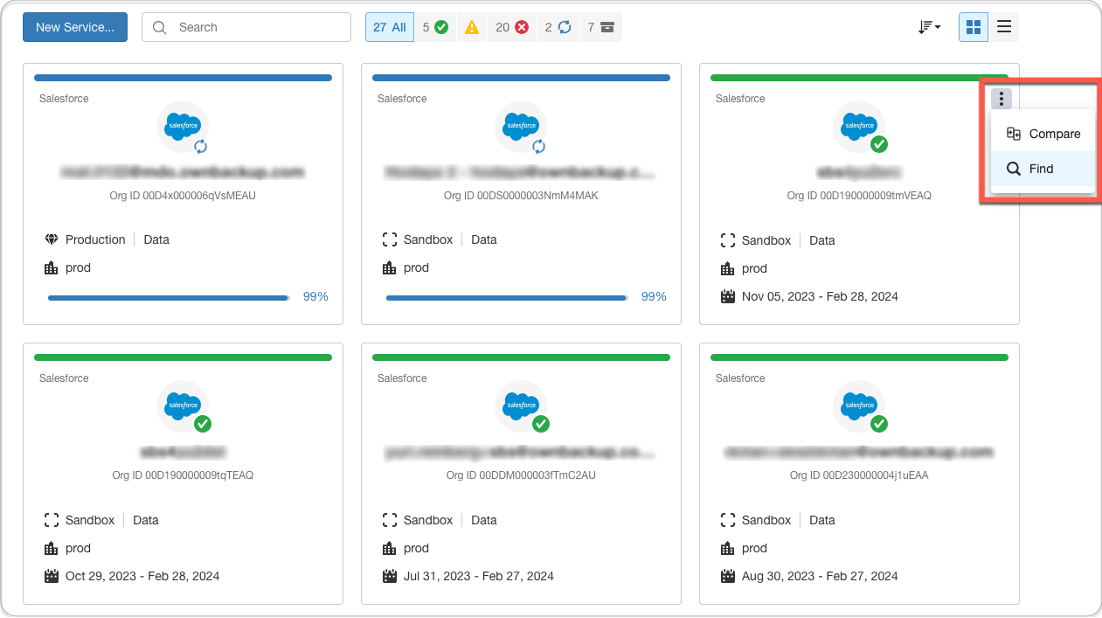The image size is (1102, 618).
Task: Click the yellow warning status filter icon
Action: click(x=472, y=27)
